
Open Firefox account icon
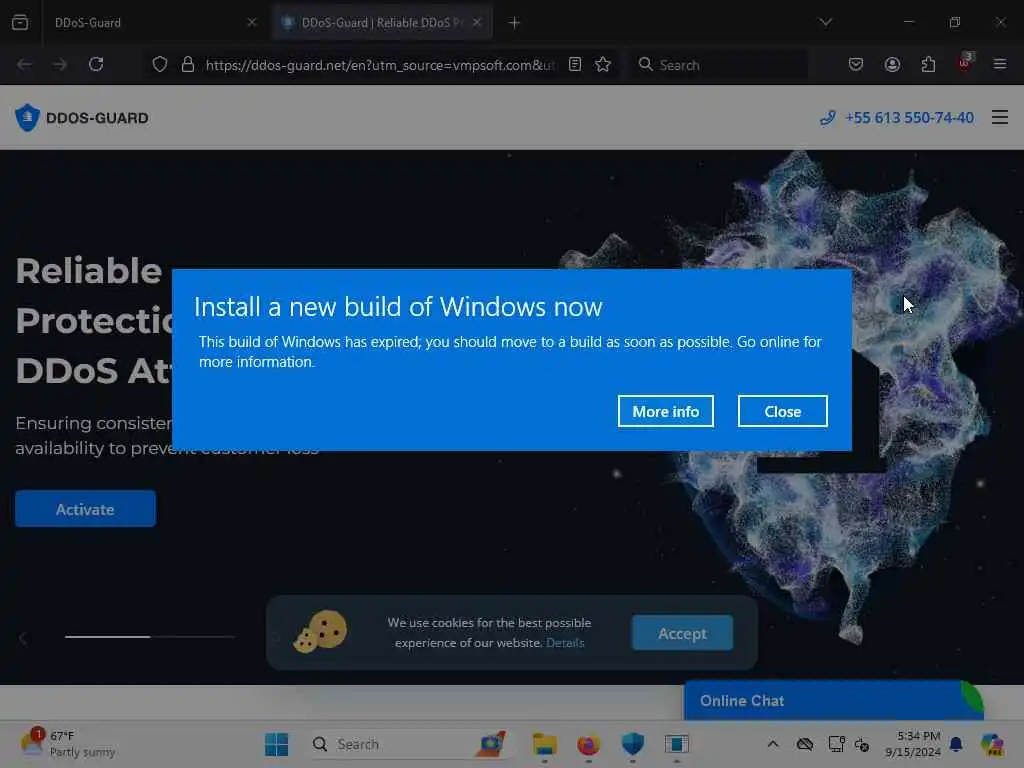[x=892, y=64]
